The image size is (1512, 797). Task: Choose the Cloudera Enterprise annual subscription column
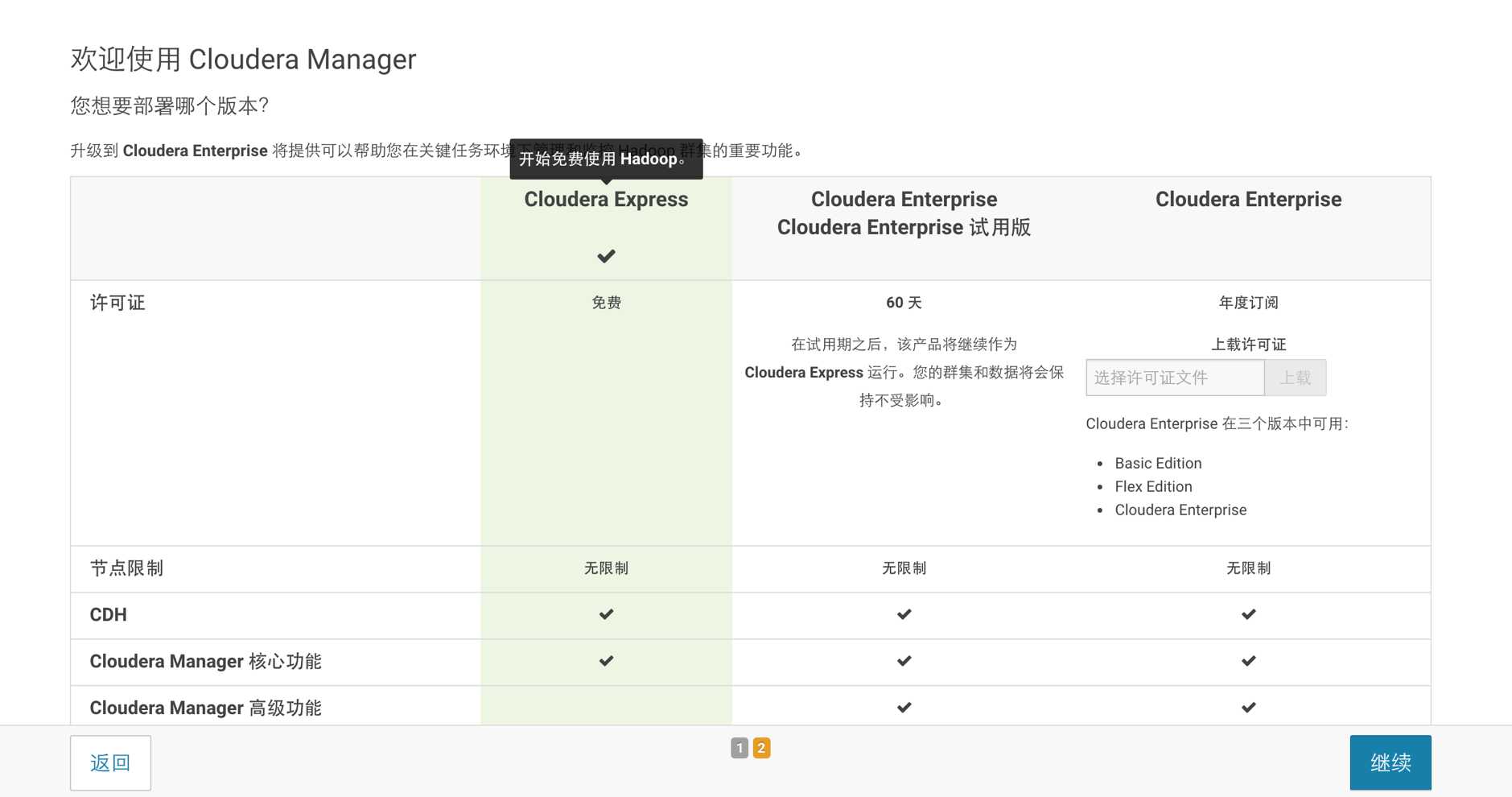click(x=1248, y=200)
